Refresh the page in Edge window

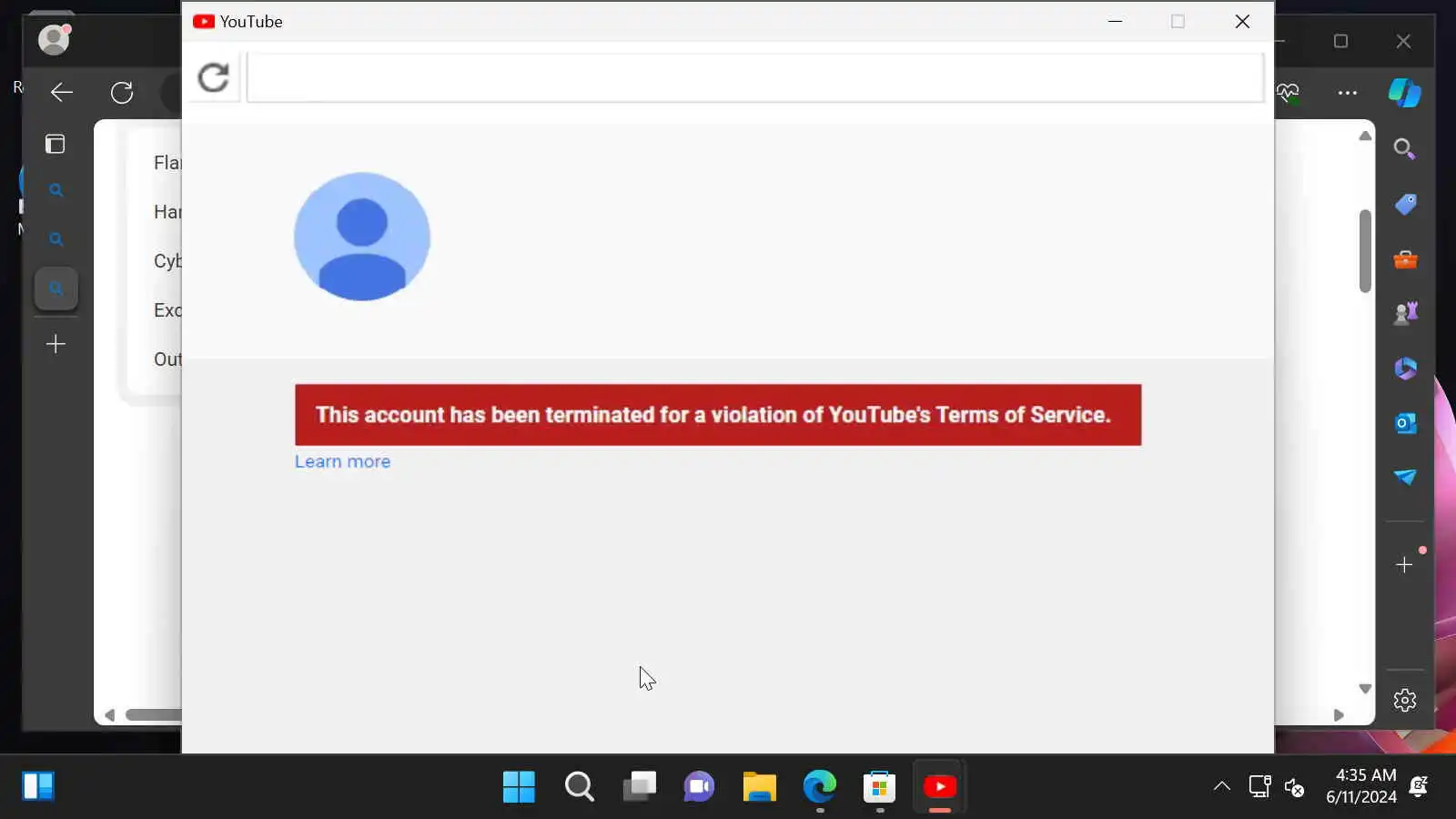pyautogui.click(x=122, y=92)
